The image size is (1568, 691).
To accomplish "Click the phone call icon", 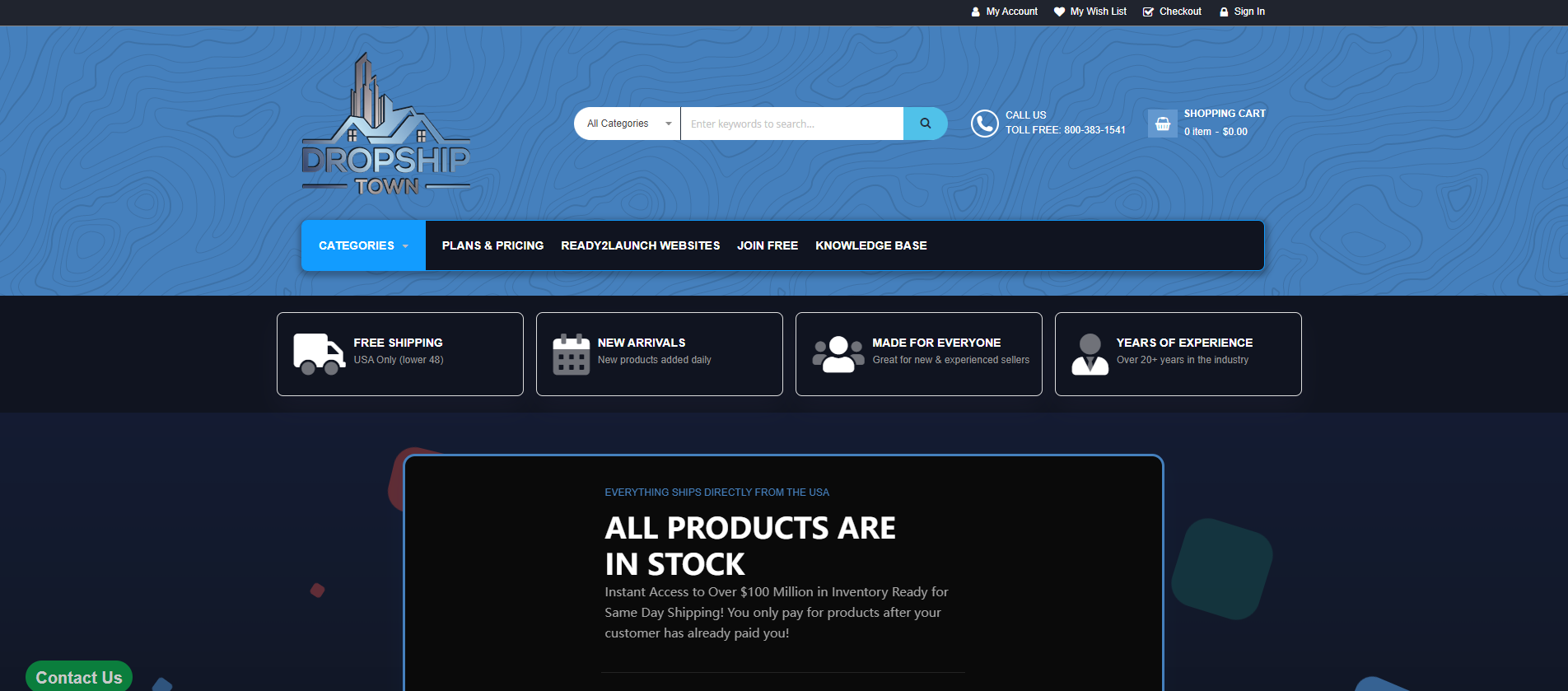I will [984, 124].
